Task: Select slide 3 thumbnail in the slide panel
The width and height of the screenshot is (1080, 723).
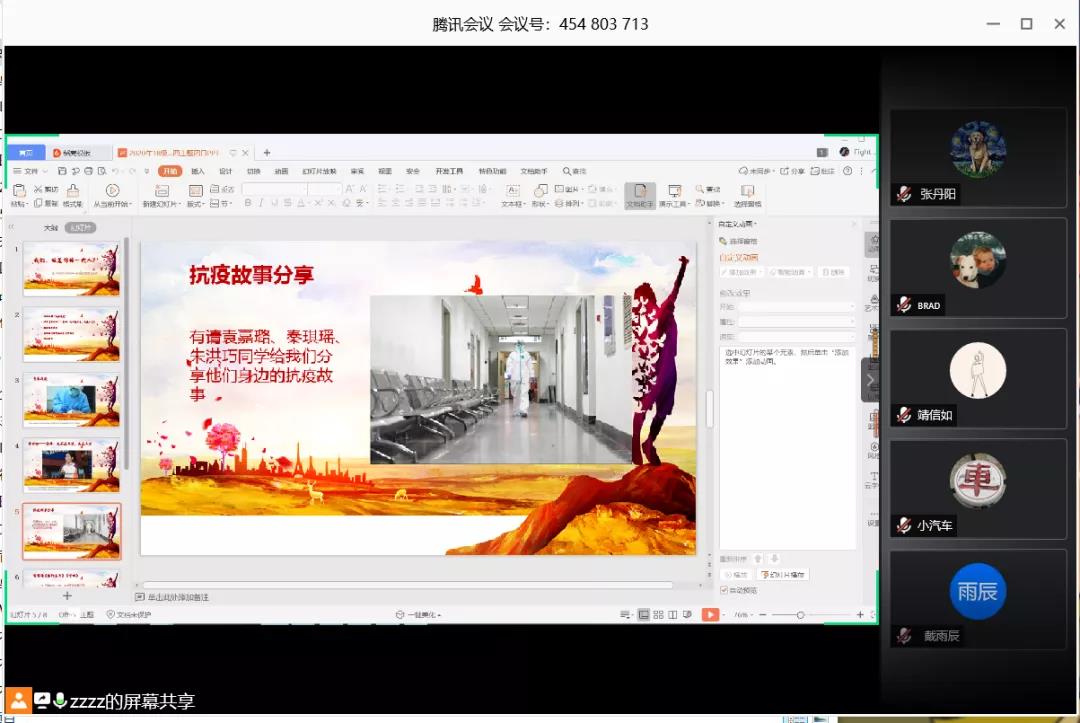Action: [x=71, y=400]
